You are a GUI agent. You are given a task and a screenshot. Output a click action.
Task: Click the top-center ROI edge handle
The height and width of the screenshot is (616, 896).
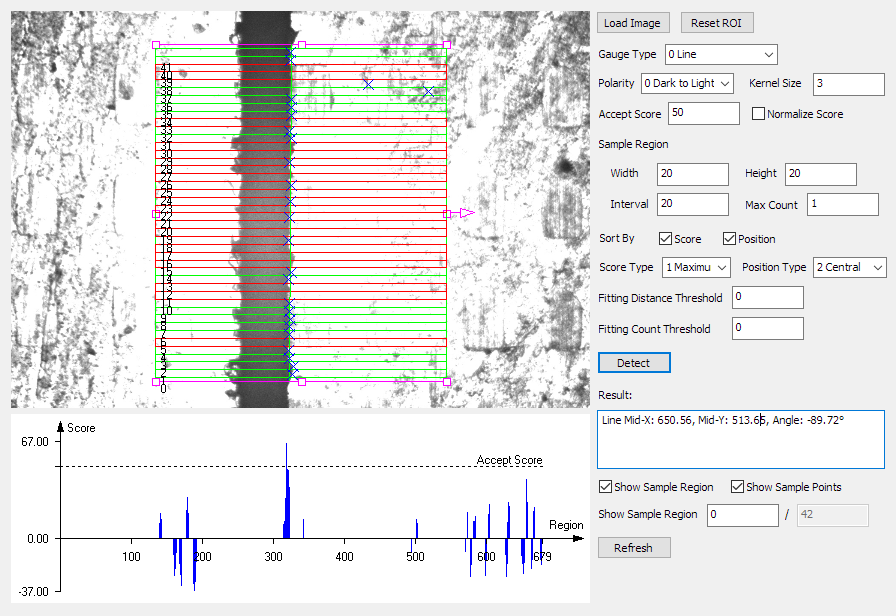[302, 45]
